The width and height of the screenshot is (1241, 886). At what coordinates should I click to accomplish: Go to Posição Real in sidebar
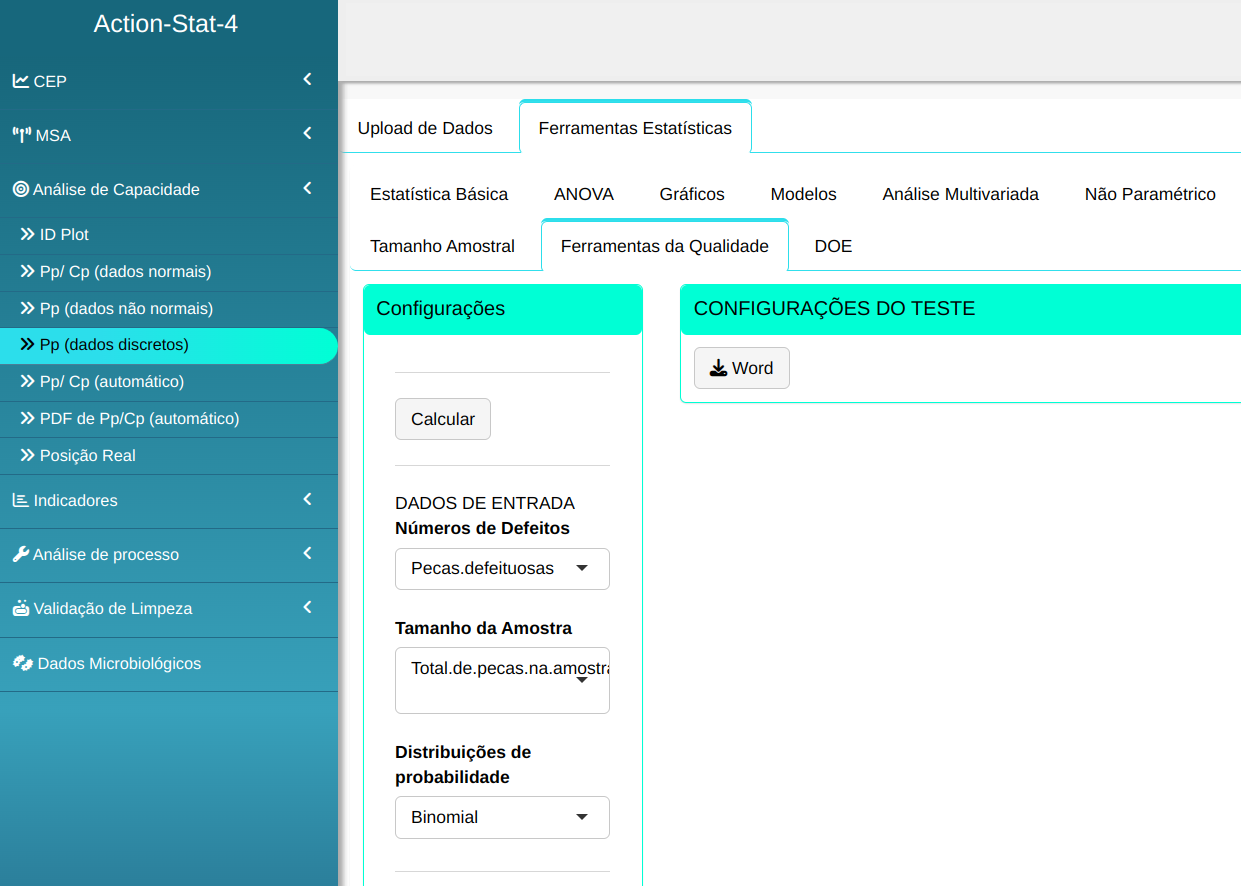coord(87,455)
